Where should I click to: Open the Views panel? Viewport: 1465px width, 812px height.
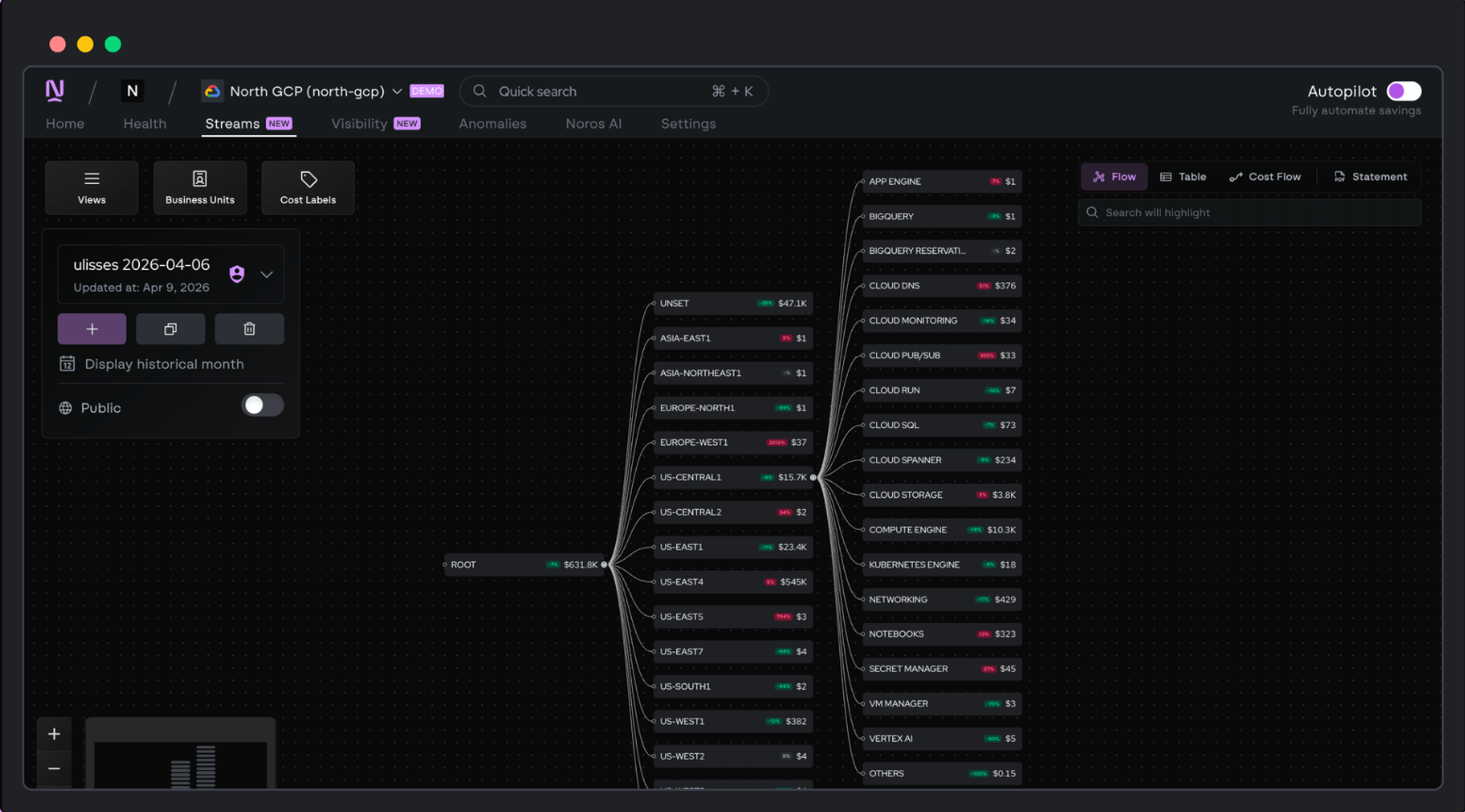[92, 188]
